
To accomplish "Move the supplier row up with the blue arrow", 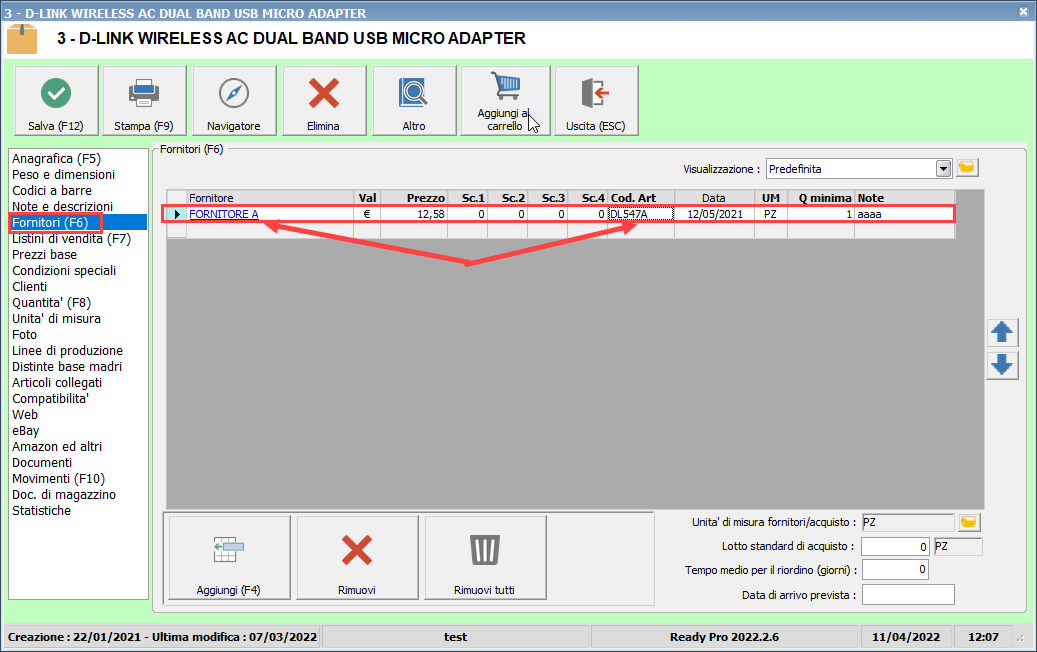I will (x=1002, y=332).
